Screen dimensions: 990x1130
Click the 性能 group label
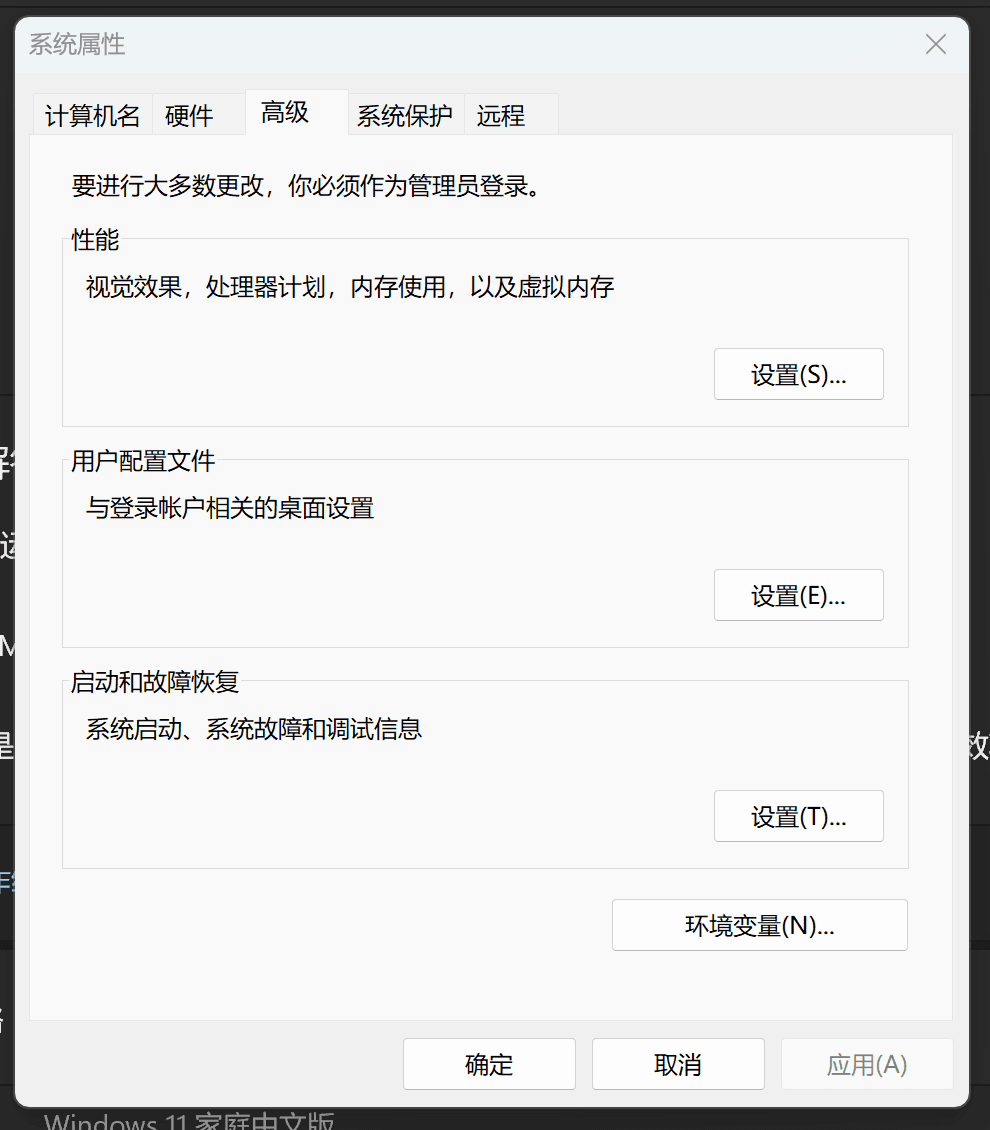click(95, 240)
